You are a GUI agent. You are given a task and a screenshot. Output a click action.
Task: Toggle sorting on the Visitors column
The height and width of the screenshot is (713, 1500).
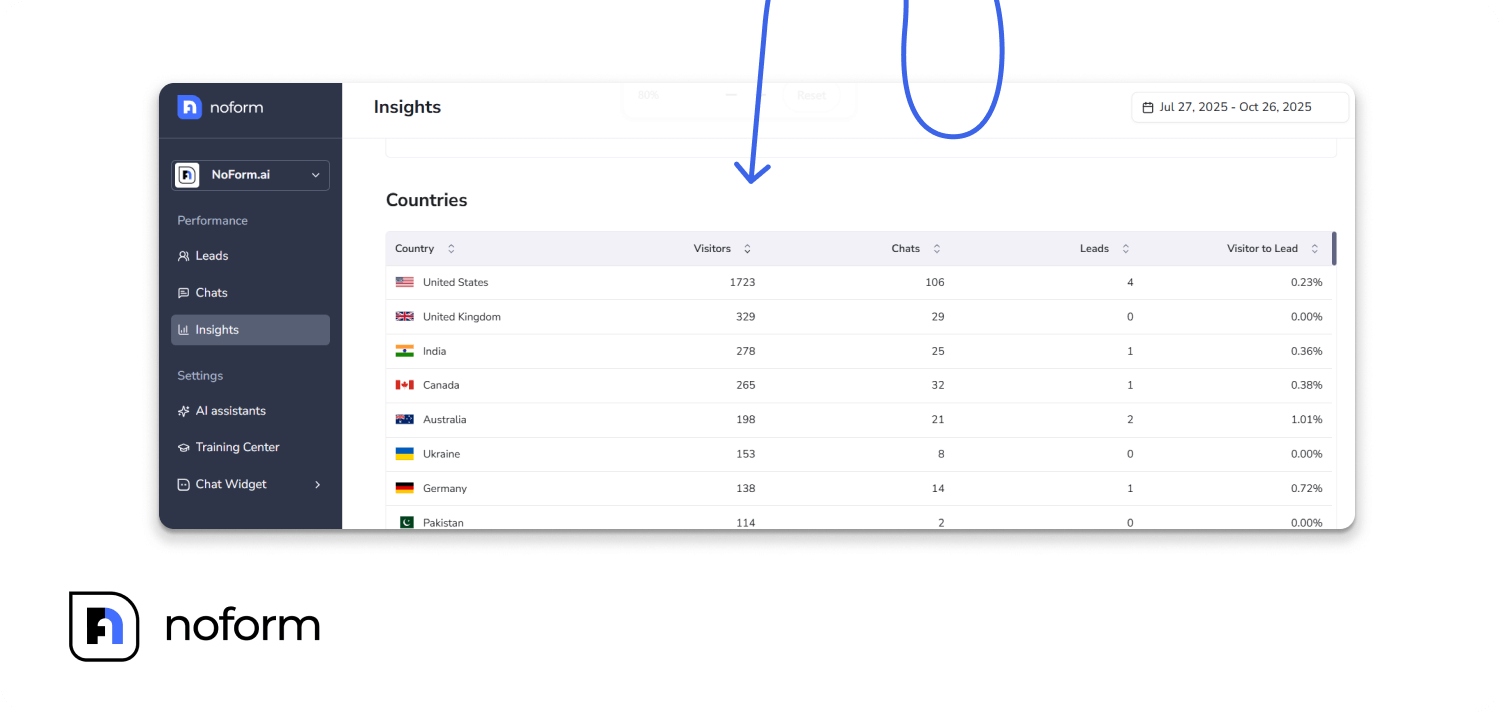(745, 248)
